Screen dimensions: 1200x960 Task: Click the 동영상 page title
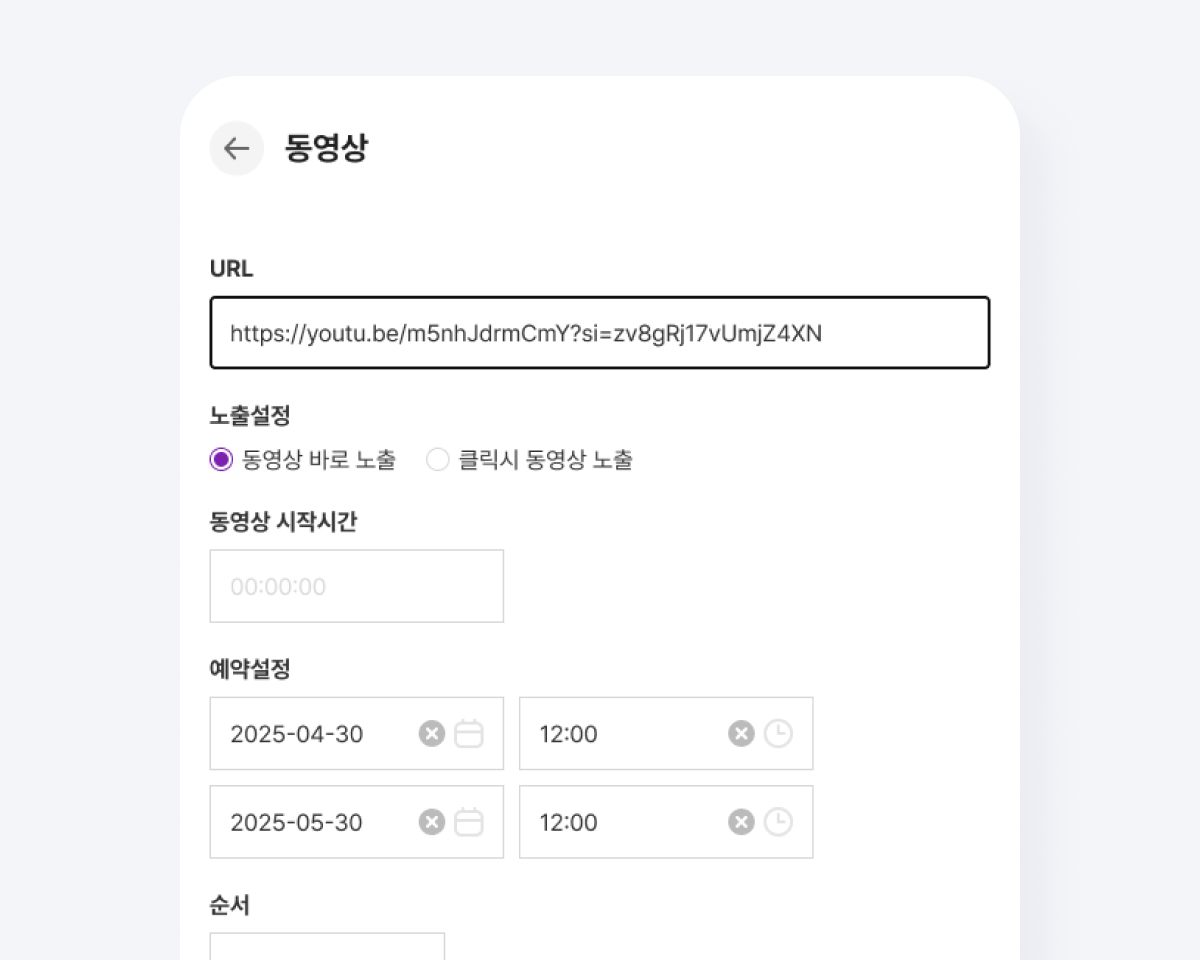pos(327,148)
